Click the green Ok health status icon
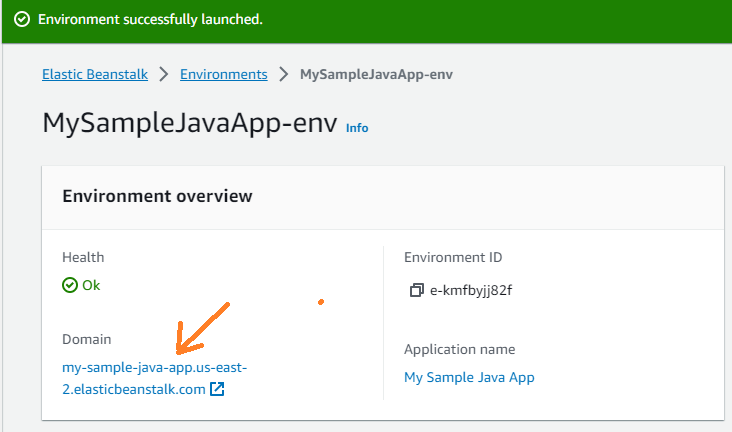The image size is (732, 432). [70, 285]
